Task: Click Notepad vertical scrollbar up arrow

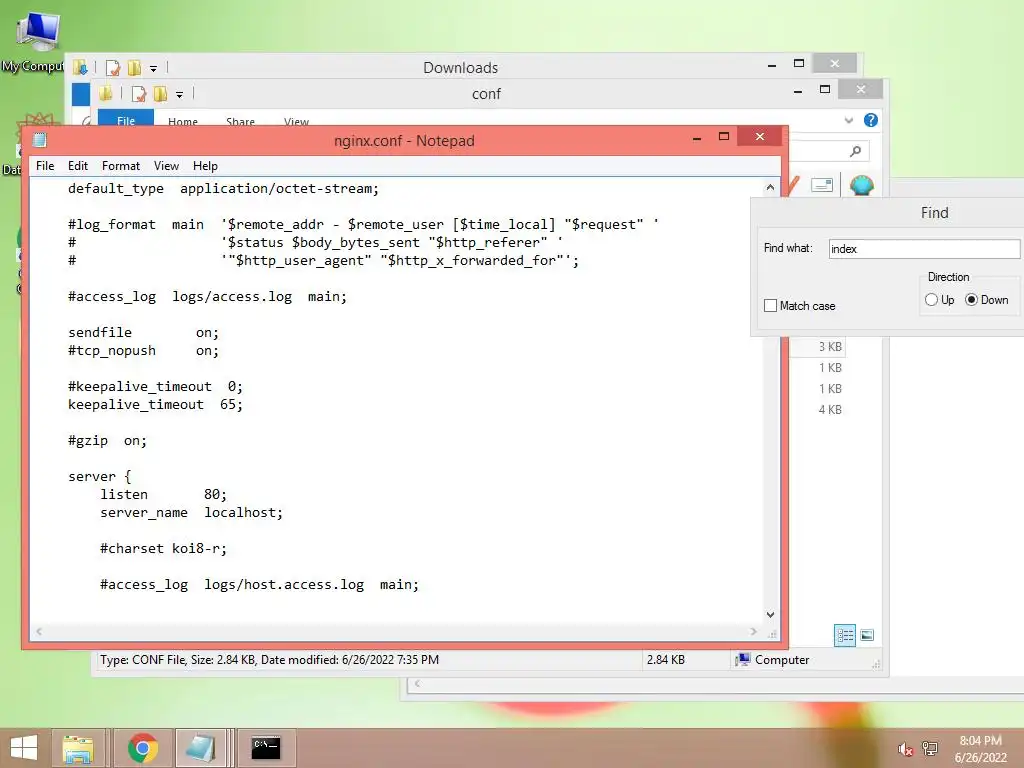Action: [x=771, y=187]
